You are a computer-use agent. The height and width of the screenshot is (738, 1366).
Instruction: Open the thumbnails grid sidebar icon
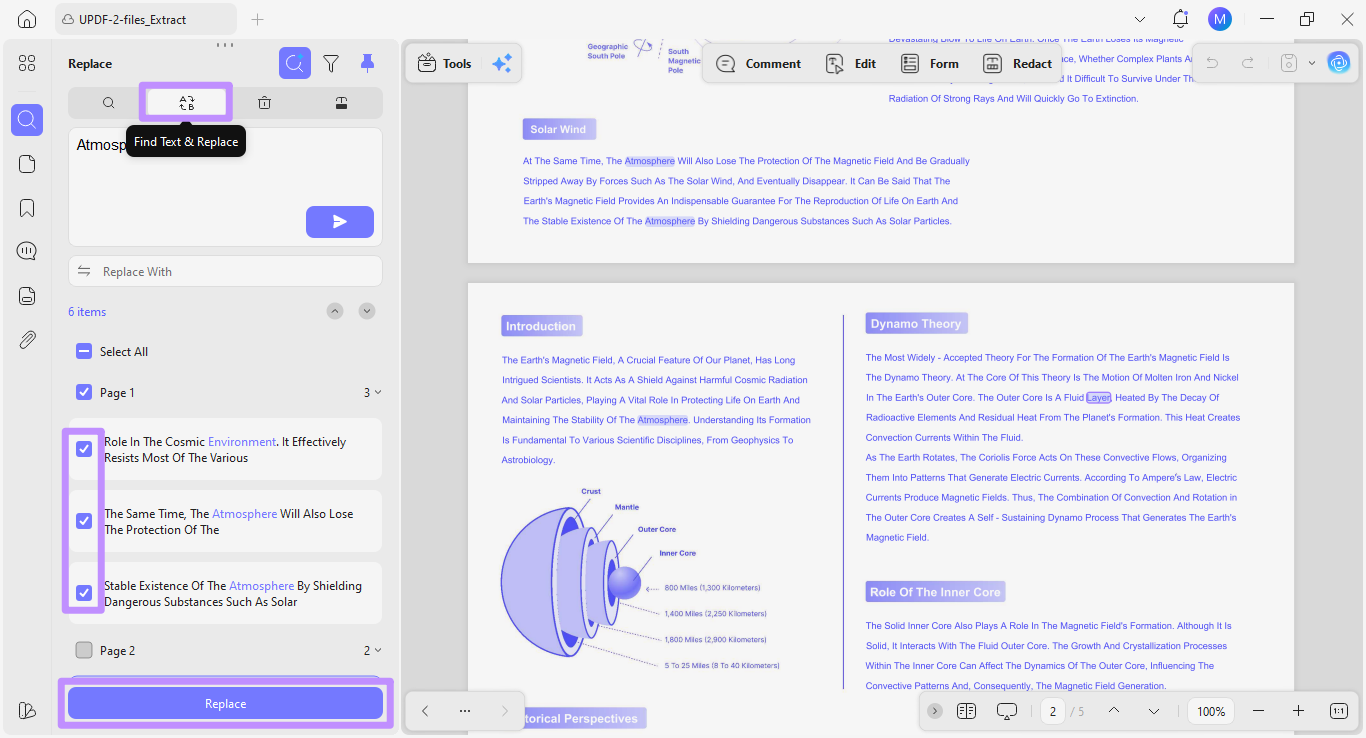[27, 63]
